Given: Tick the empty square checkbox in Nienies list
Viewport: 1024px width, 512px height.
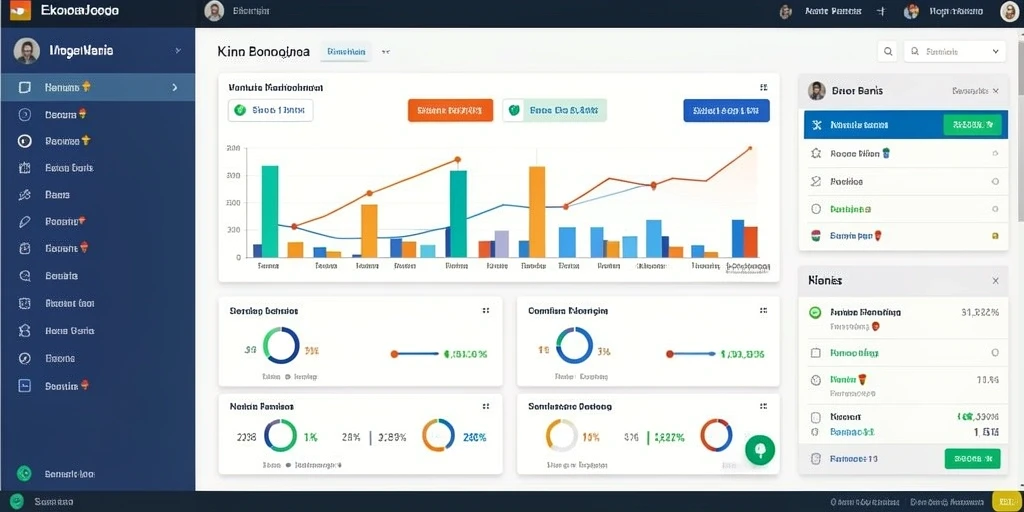Looking at the screenshot, I should 815,353.
